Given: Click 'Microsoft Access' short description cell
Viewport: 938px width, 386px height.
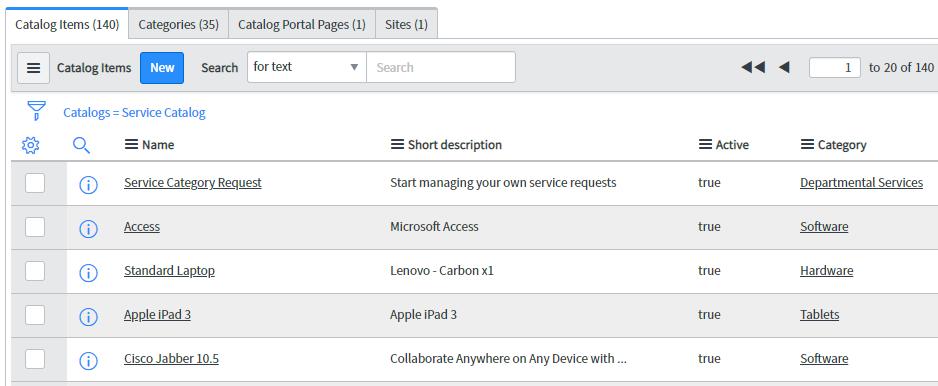Looking at the screenshot, I should [434, 227].
